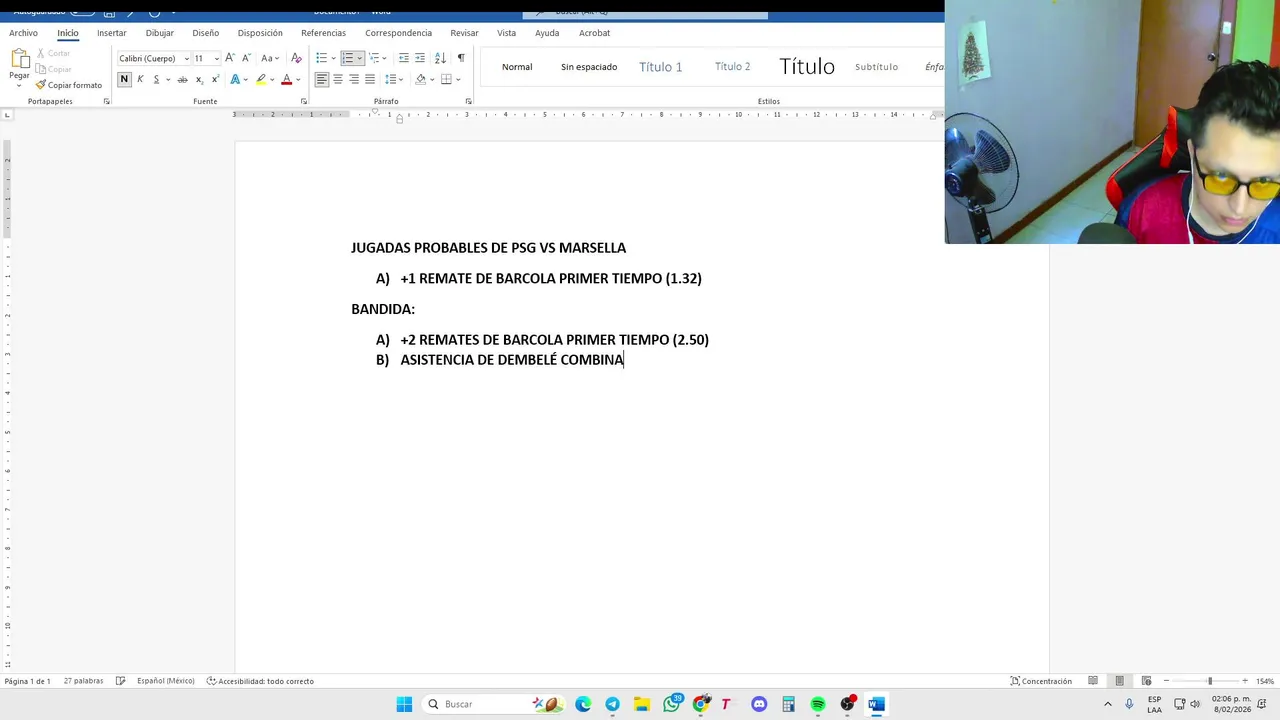The width and height of the screenshot is (1280, 720).
Task: Click 27 palabras word count
Action: (83, 681)
